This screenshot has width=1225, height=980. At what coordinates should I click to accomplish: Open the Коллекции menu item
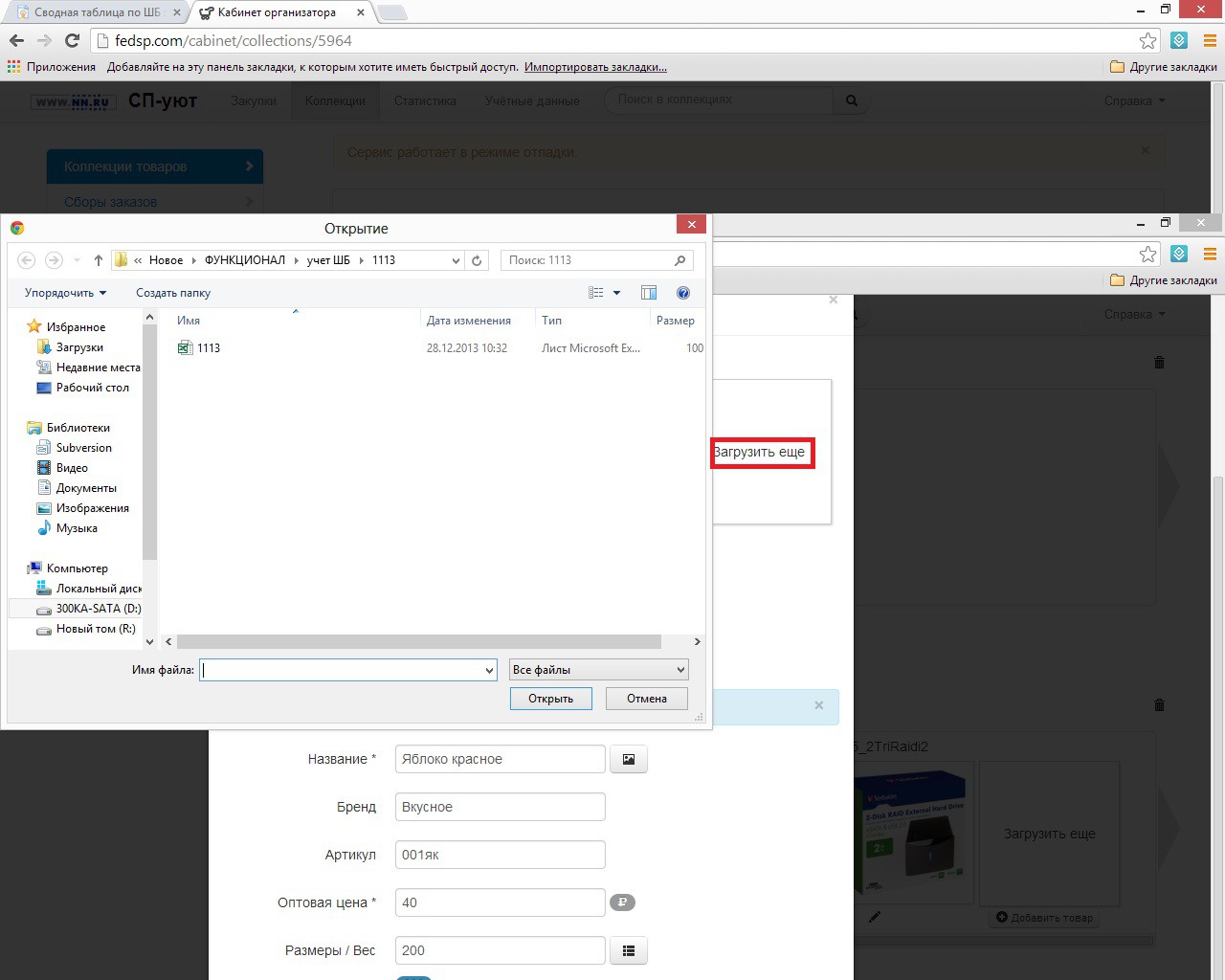335,100
